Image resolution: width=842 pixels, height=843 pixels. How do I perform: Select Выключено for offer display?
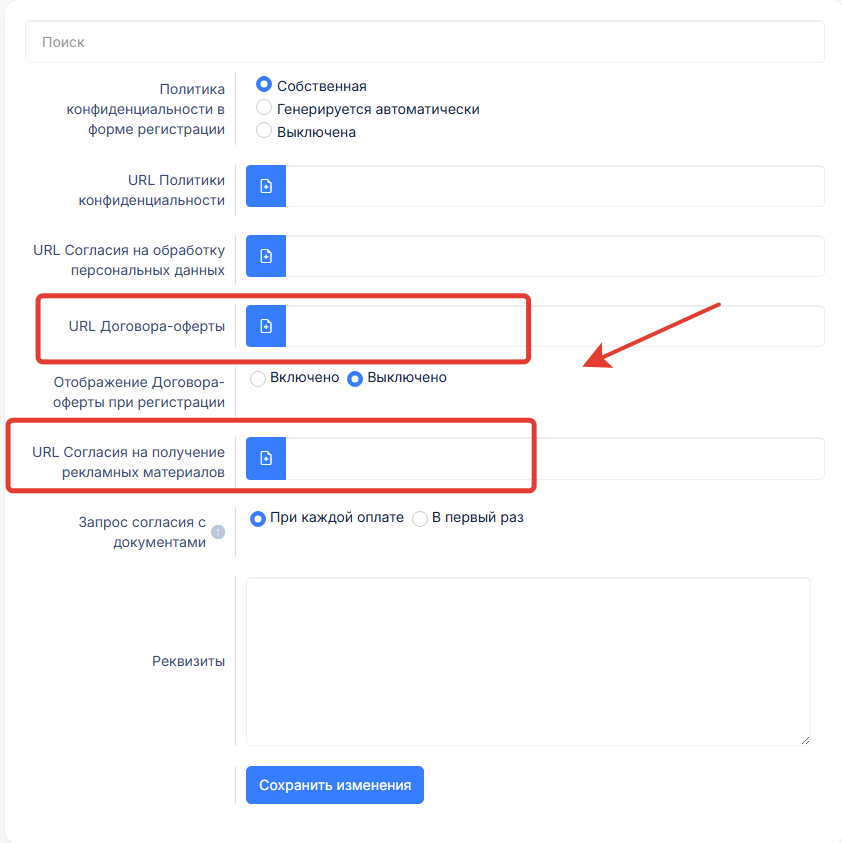tap(355, 379)
